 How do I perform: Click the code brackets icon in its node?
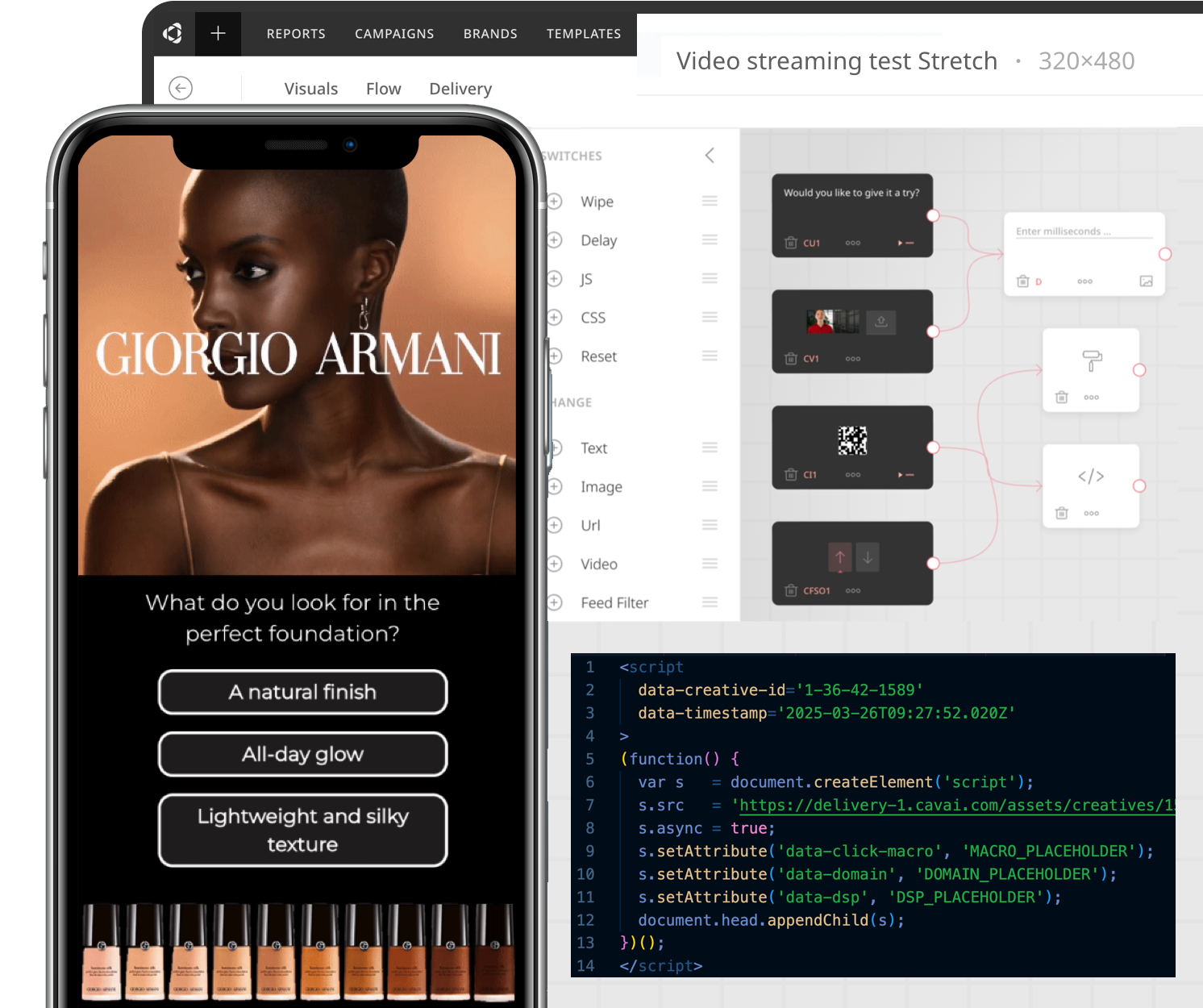click(x=1091, y=477)
